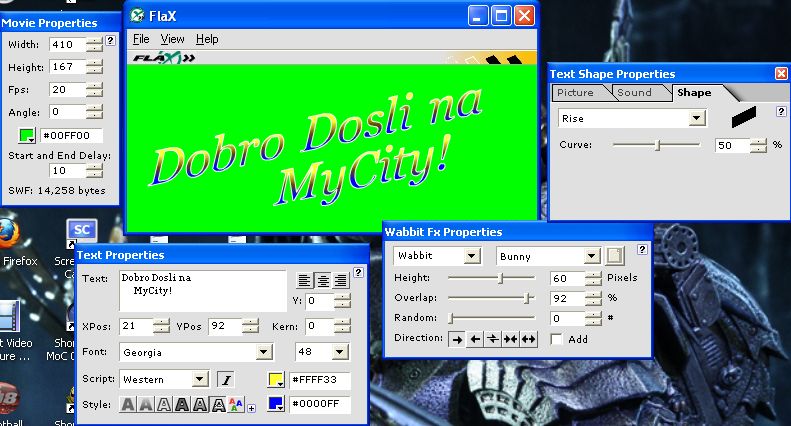This screenshot has height=426, width=791.
Task: Select the multicolor letters style
Action: [236, 404]
